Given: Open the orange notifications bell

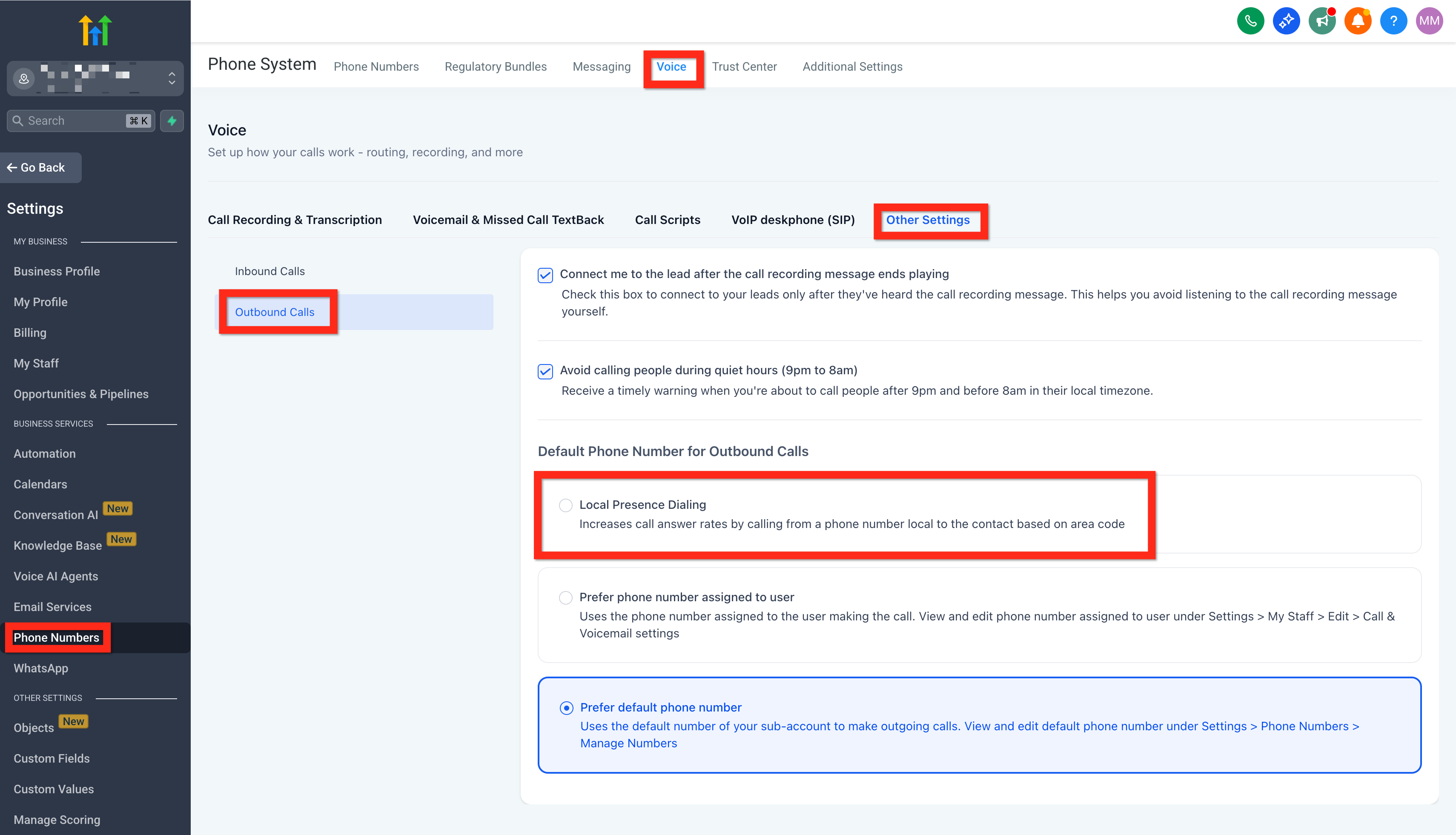Looking at the screenshot, I should coord(1357,21).
